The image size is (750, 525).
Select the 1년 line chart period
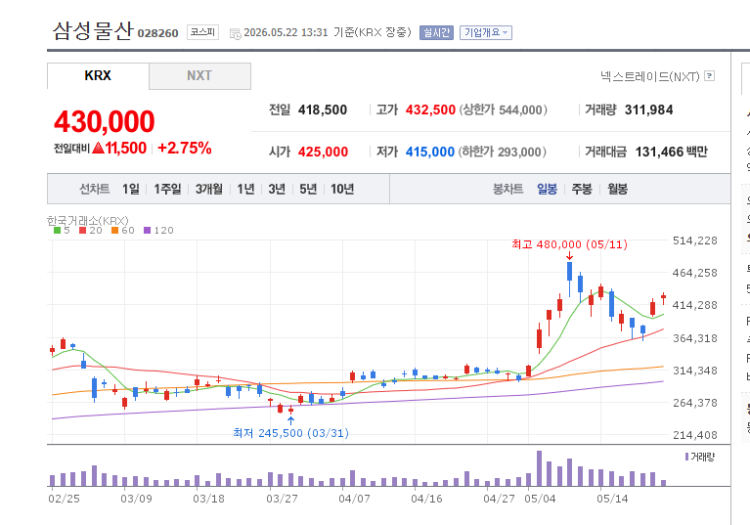[x=246, y=189]
